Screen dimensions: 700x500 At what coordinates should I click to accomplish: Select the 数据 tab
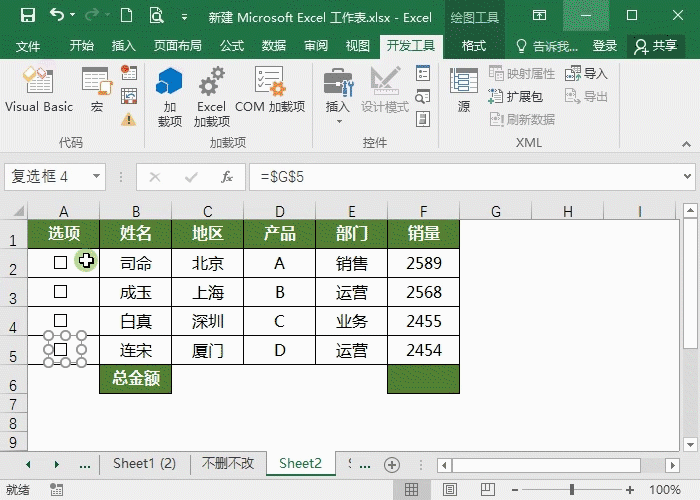(274, 46)
